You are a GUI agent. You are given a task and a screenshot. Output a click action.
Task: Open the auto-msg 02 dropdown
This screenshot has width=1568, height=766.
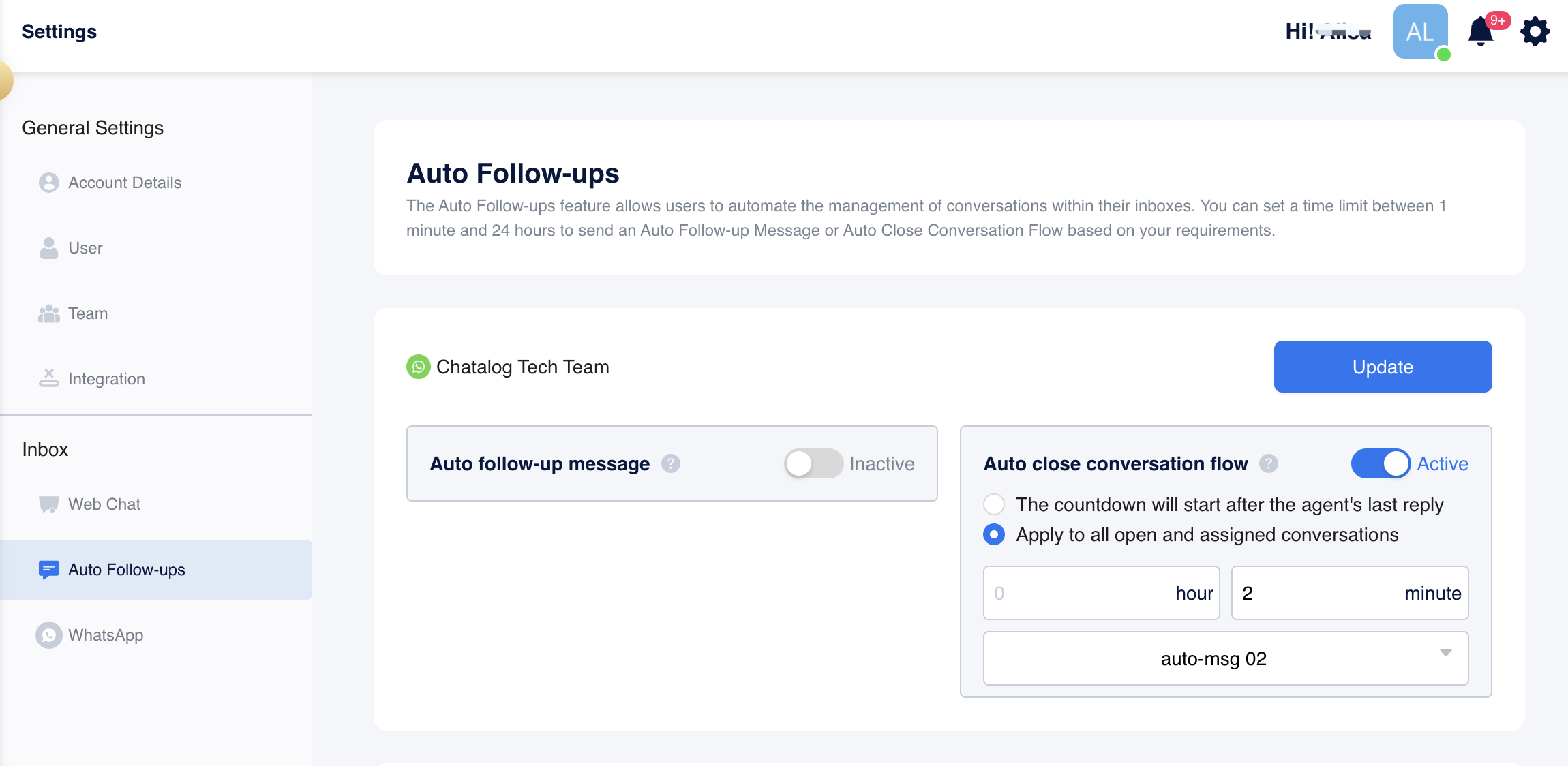pyautogui.click(x=1225, y=658)
